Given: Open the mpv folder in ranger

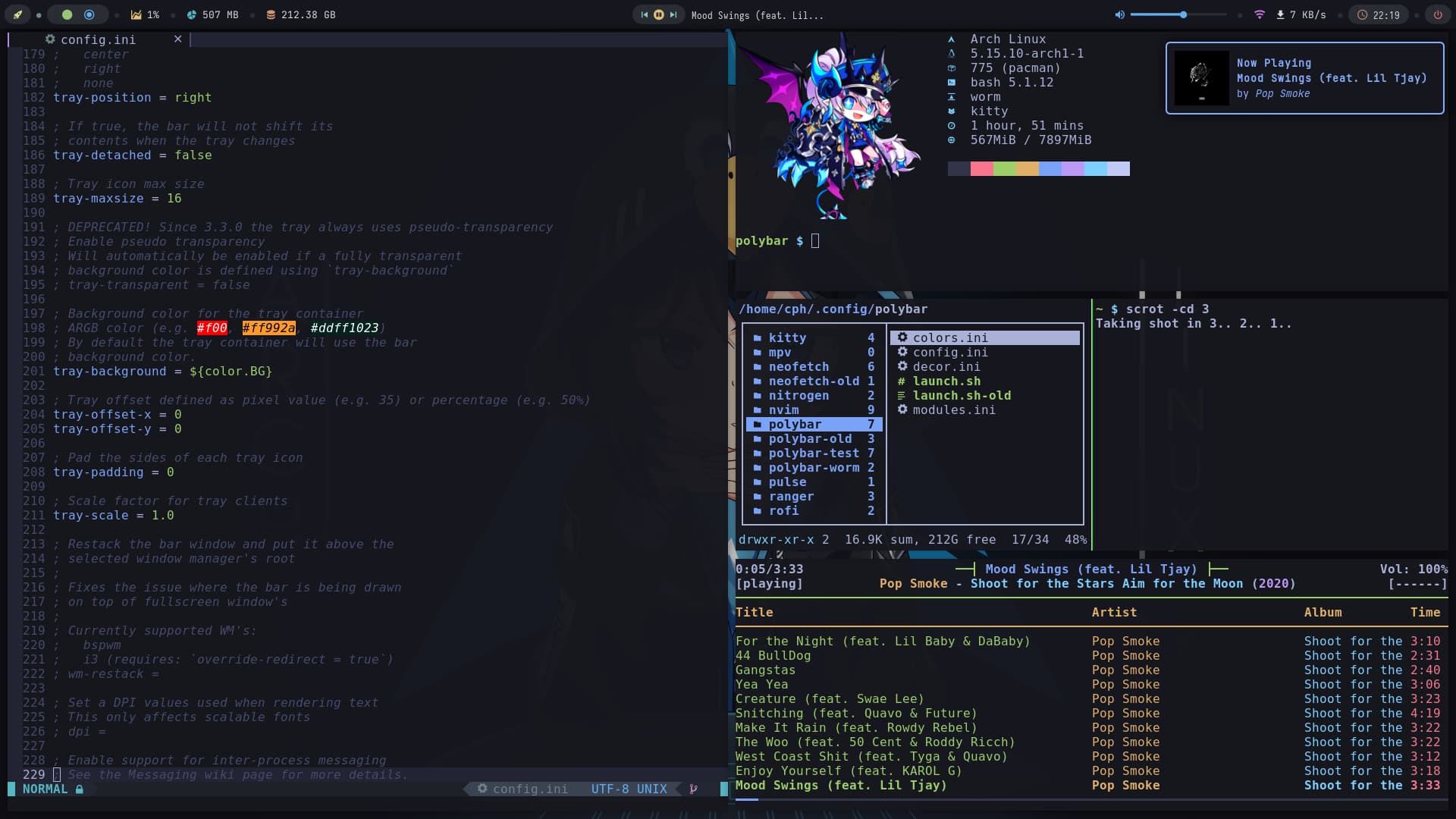Looking at the screenshot, I should (x=814, y=352).
